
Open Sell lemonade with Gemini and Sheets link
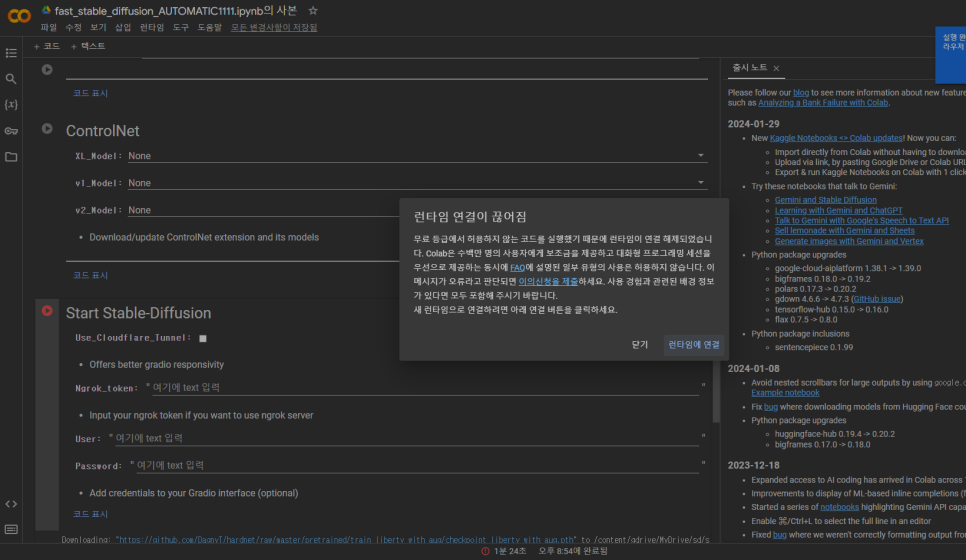point(845,230)
